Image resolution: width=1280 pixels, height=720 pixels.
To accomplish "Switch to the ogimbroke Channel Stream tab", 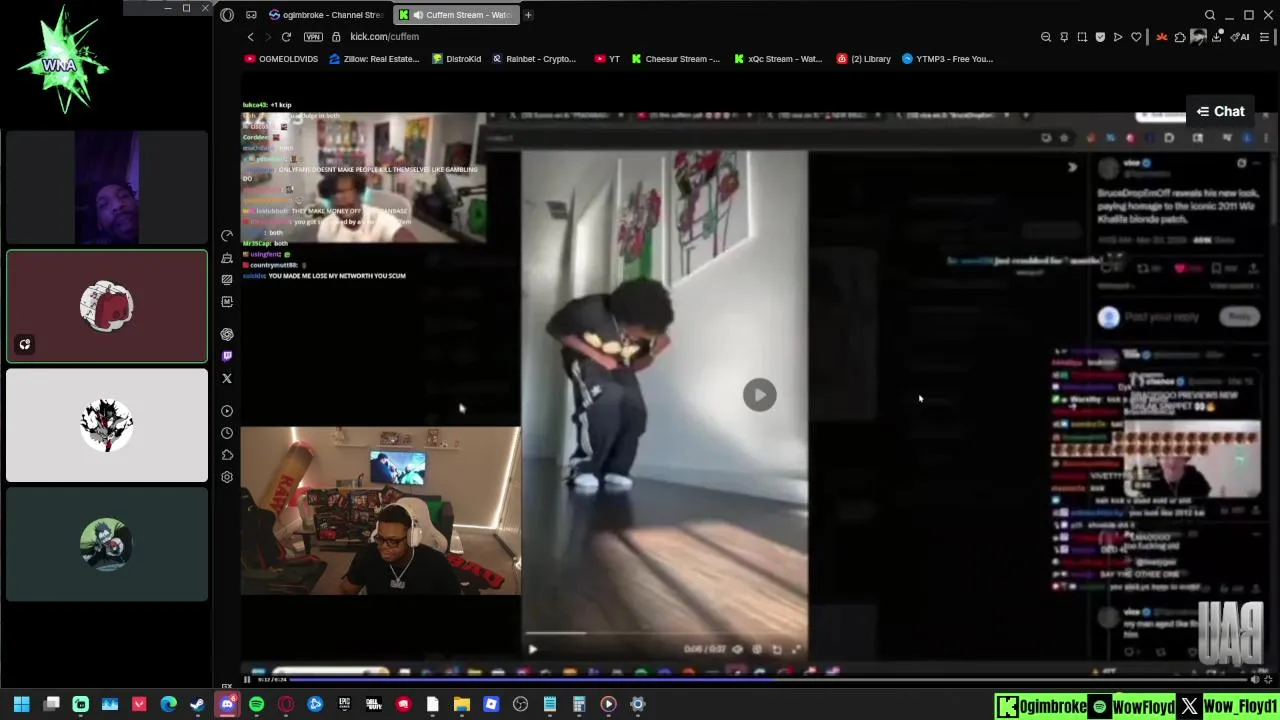I will pos(326,15).
